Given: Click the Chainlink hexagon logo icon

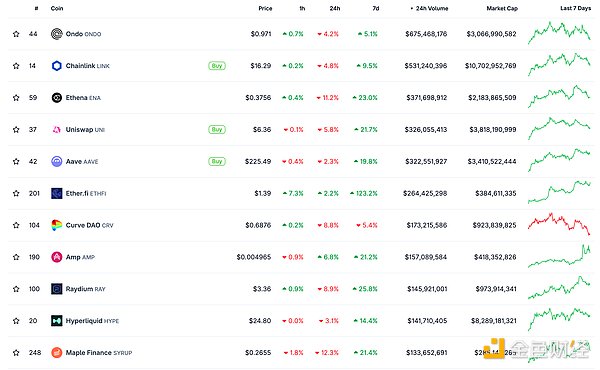Looking at the screenshot, I should (57, 66).
